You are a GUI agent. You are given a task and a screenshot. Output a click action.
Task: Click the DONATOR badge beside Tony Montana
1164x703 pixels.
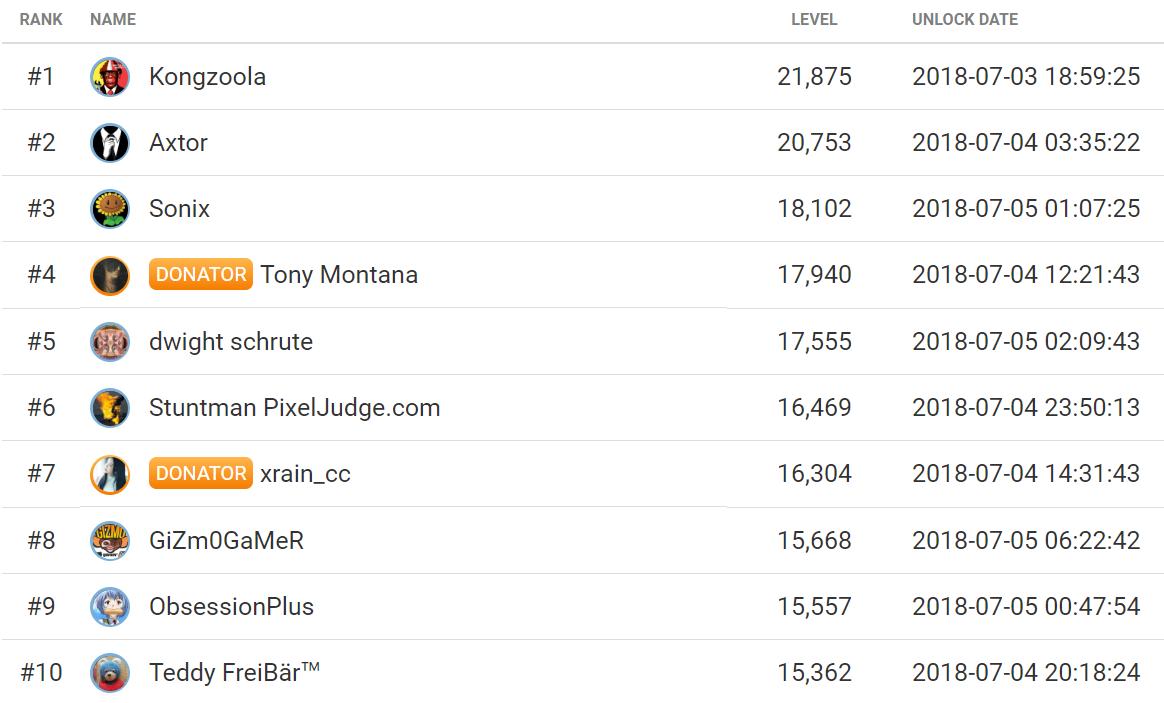[x=201, y=275]
